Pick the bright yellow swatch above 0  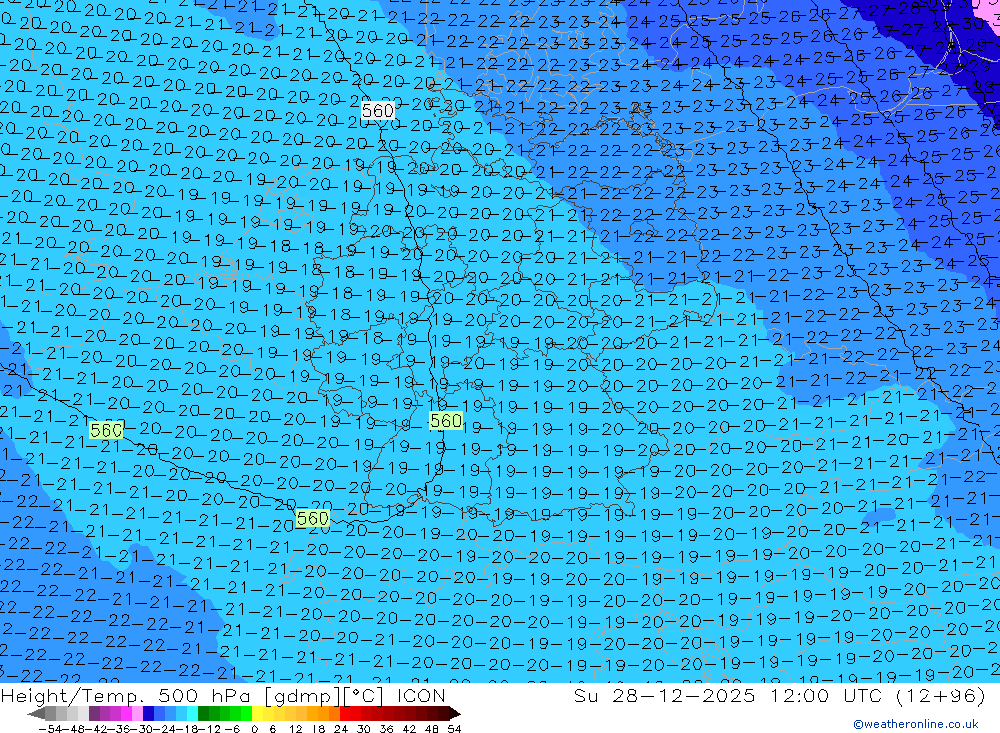[257, 713]
